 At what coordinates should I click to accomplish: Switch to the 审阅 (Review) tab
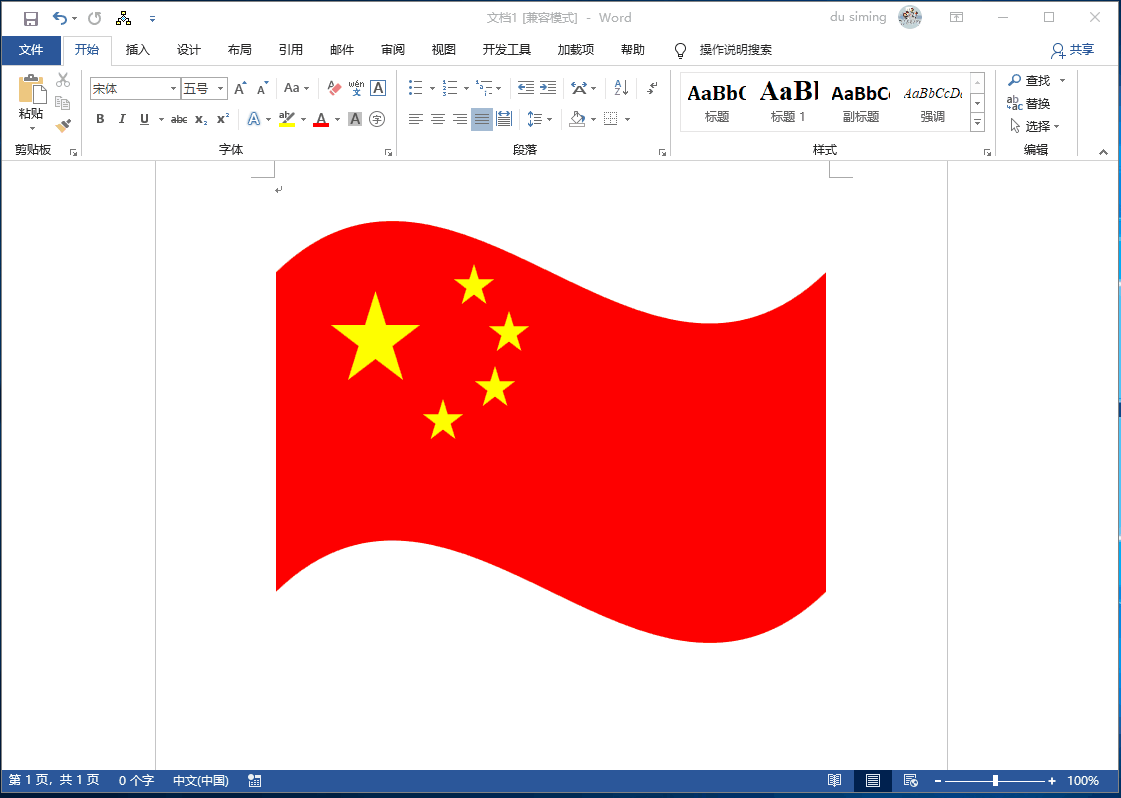click(x=392, y=50)
